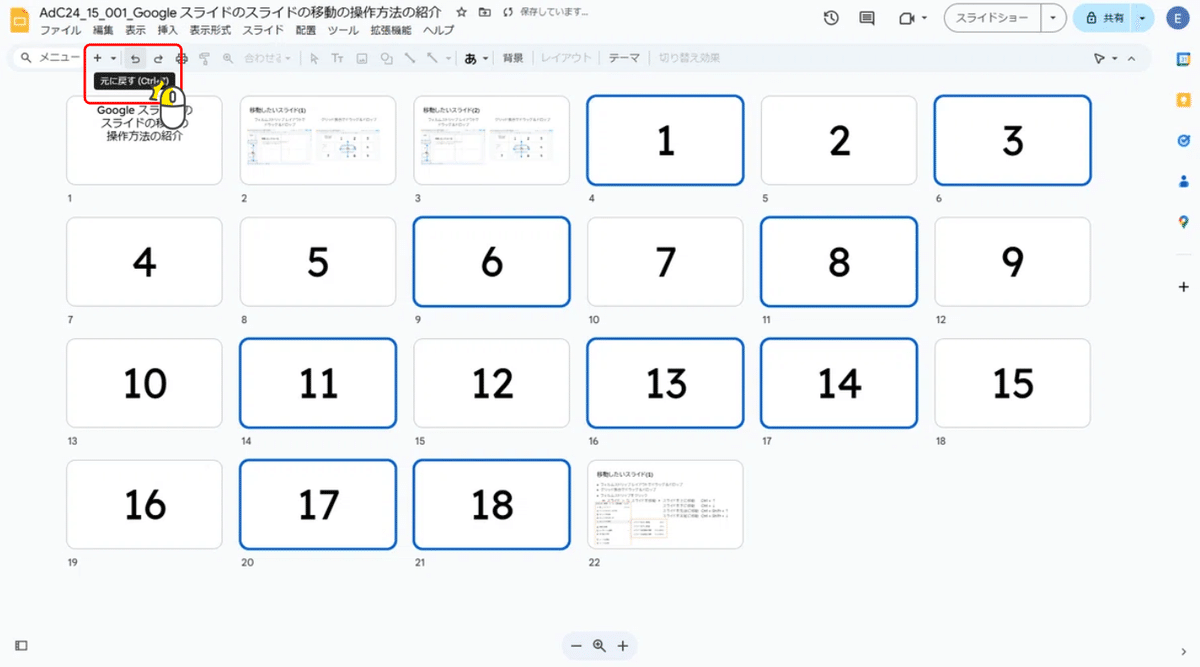
Task: Click the insert image icon
Action: [x=361, y=58]
